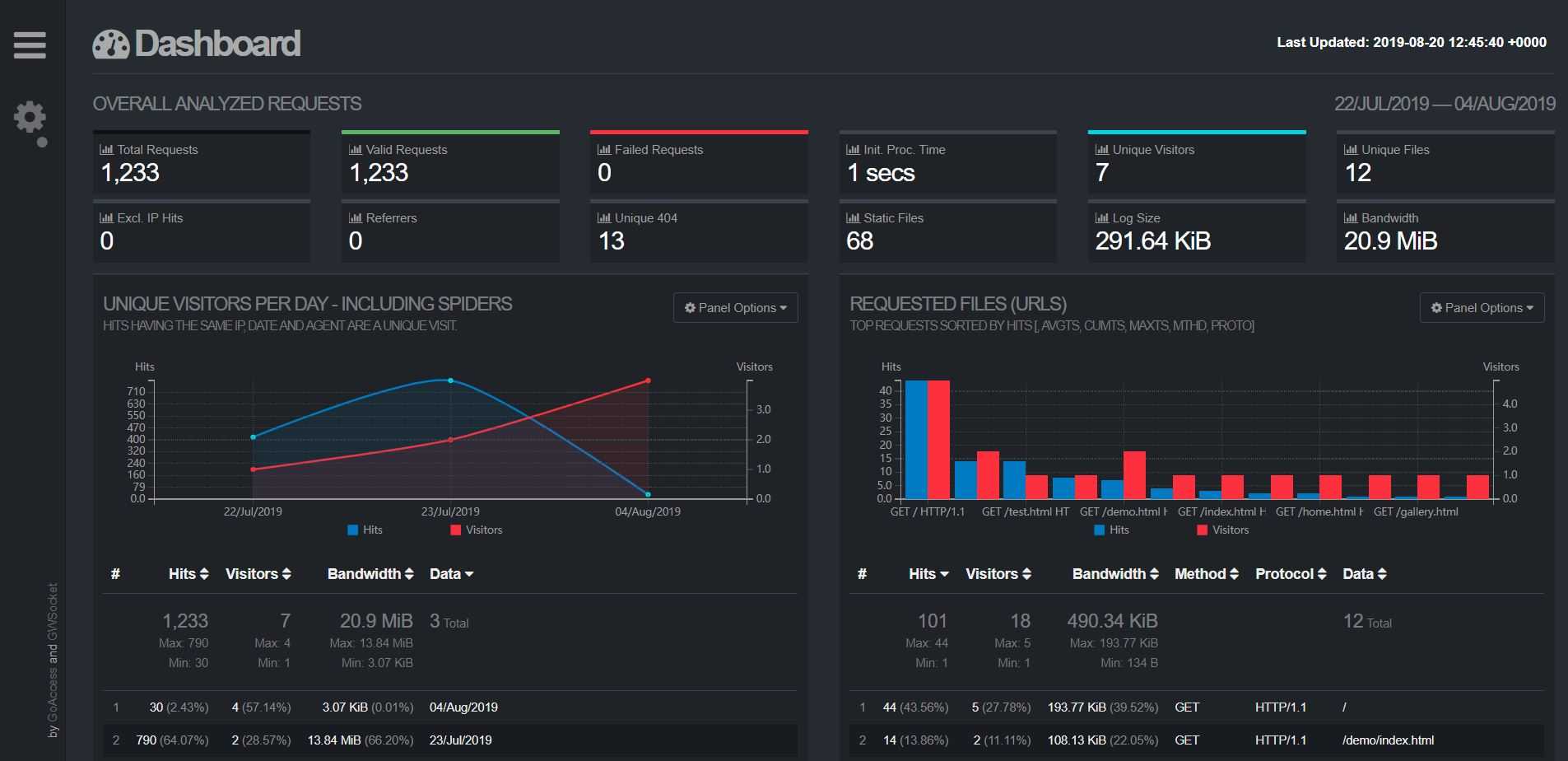
Task: Click the 23/Jul/2019 hits data point
Action: click(450, 380)
